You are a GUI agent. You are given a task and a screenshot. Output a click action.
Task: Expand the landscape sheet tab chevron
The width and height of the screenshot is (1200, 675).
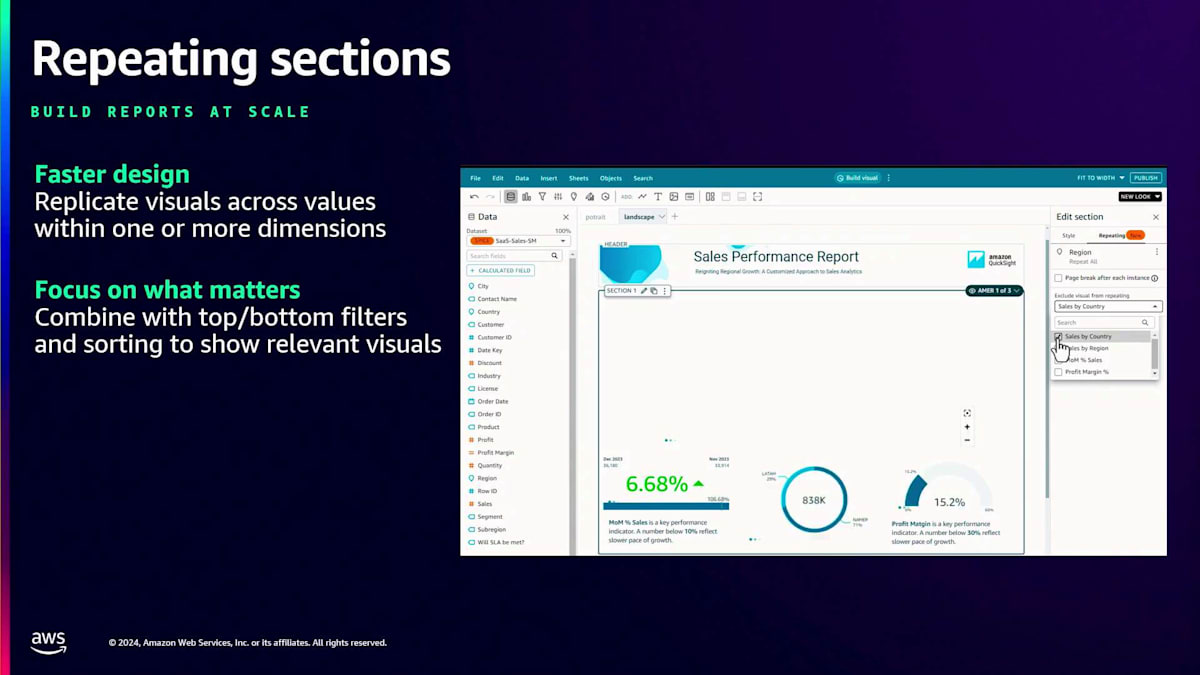tap(661, 217)
